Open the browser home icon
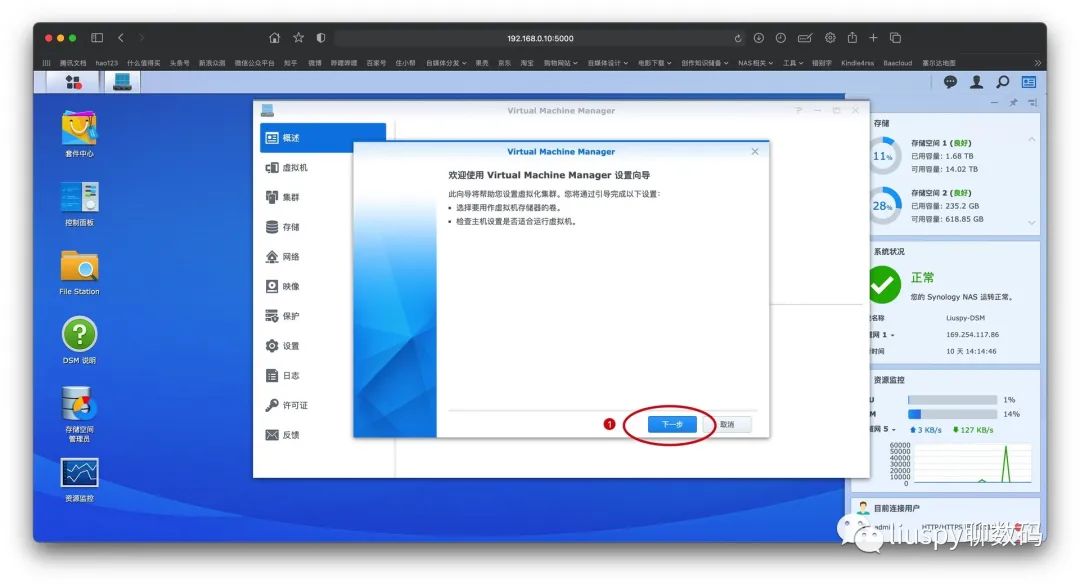This screenshot has height=586, width=1080. [x=275, y=38]
